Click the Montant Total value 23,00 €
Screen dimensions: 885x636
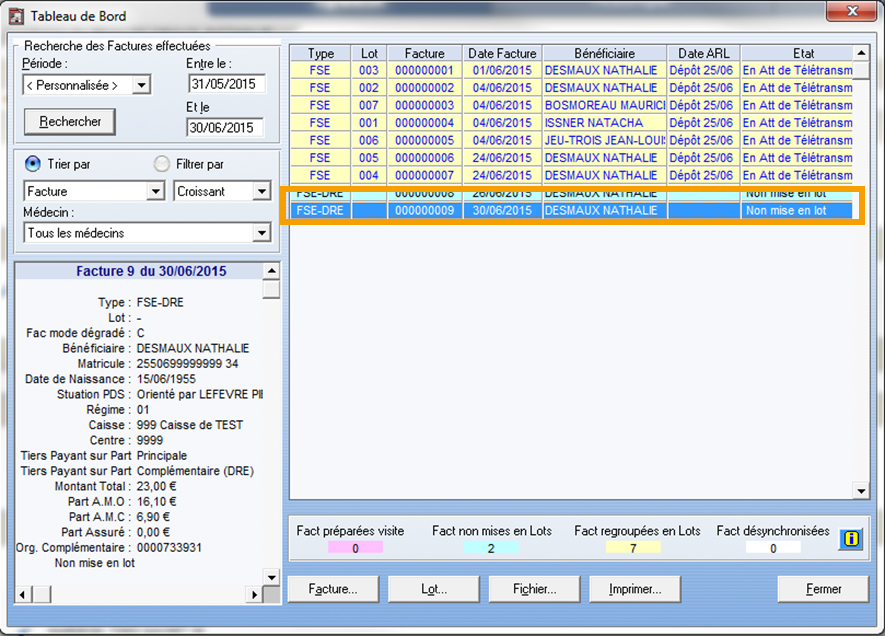156,486
